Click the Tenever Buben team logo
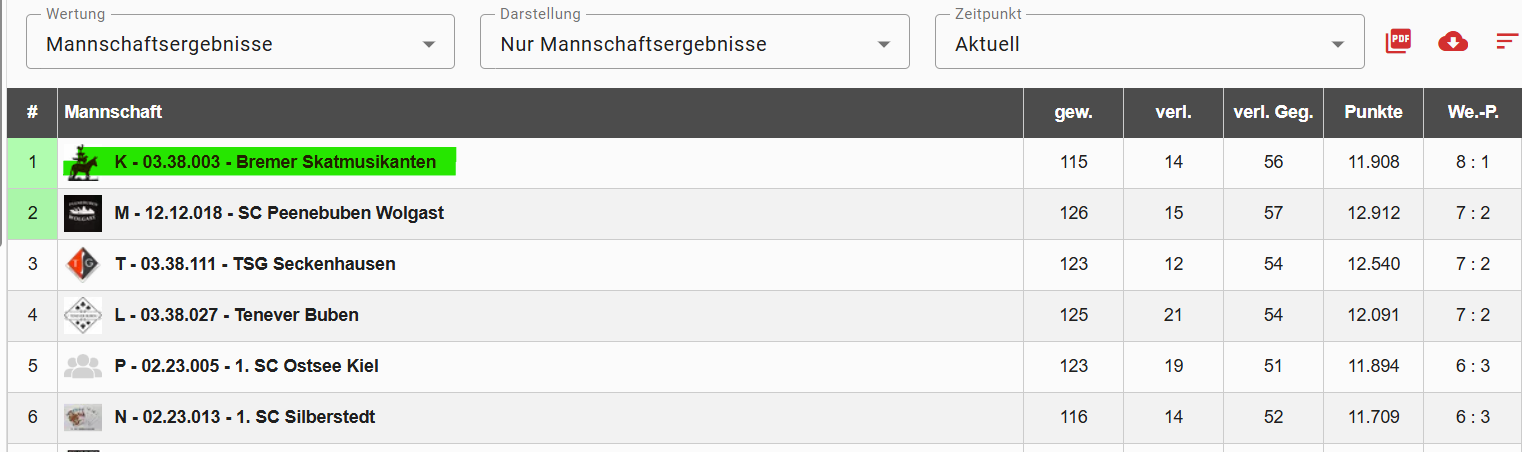 83,315
